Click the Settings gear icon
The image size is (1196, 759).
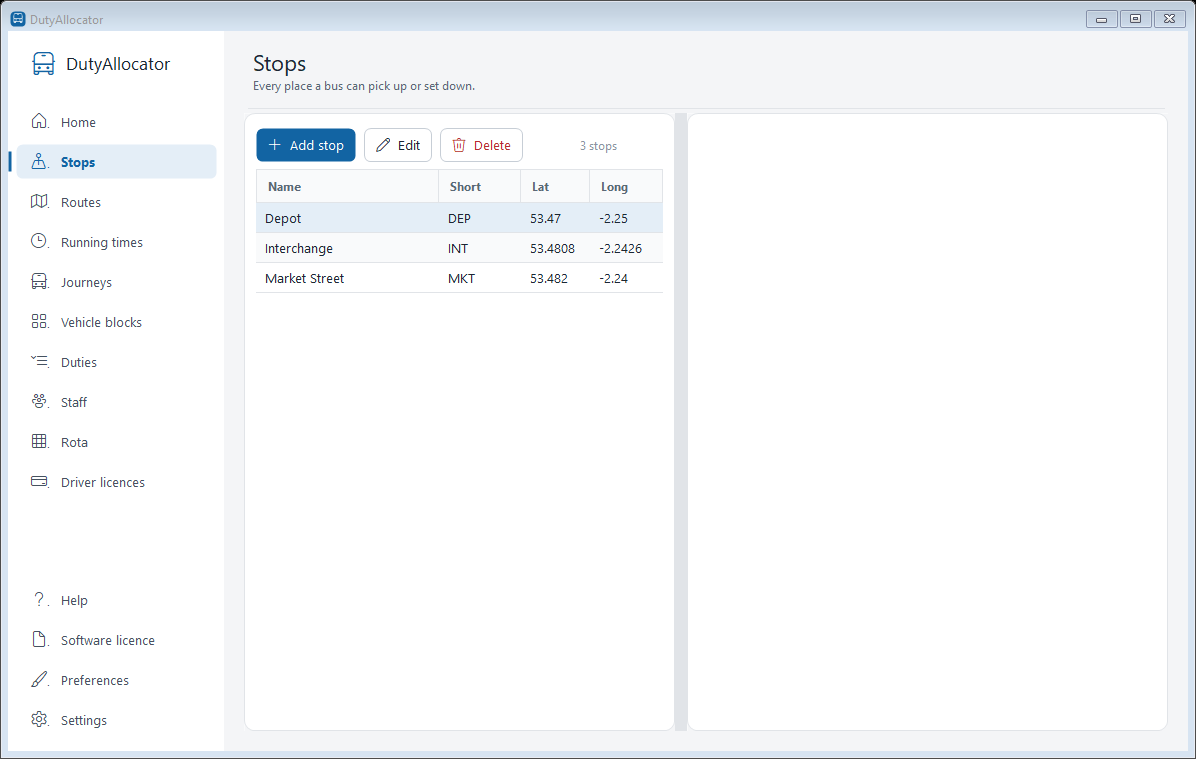point(40,719)
